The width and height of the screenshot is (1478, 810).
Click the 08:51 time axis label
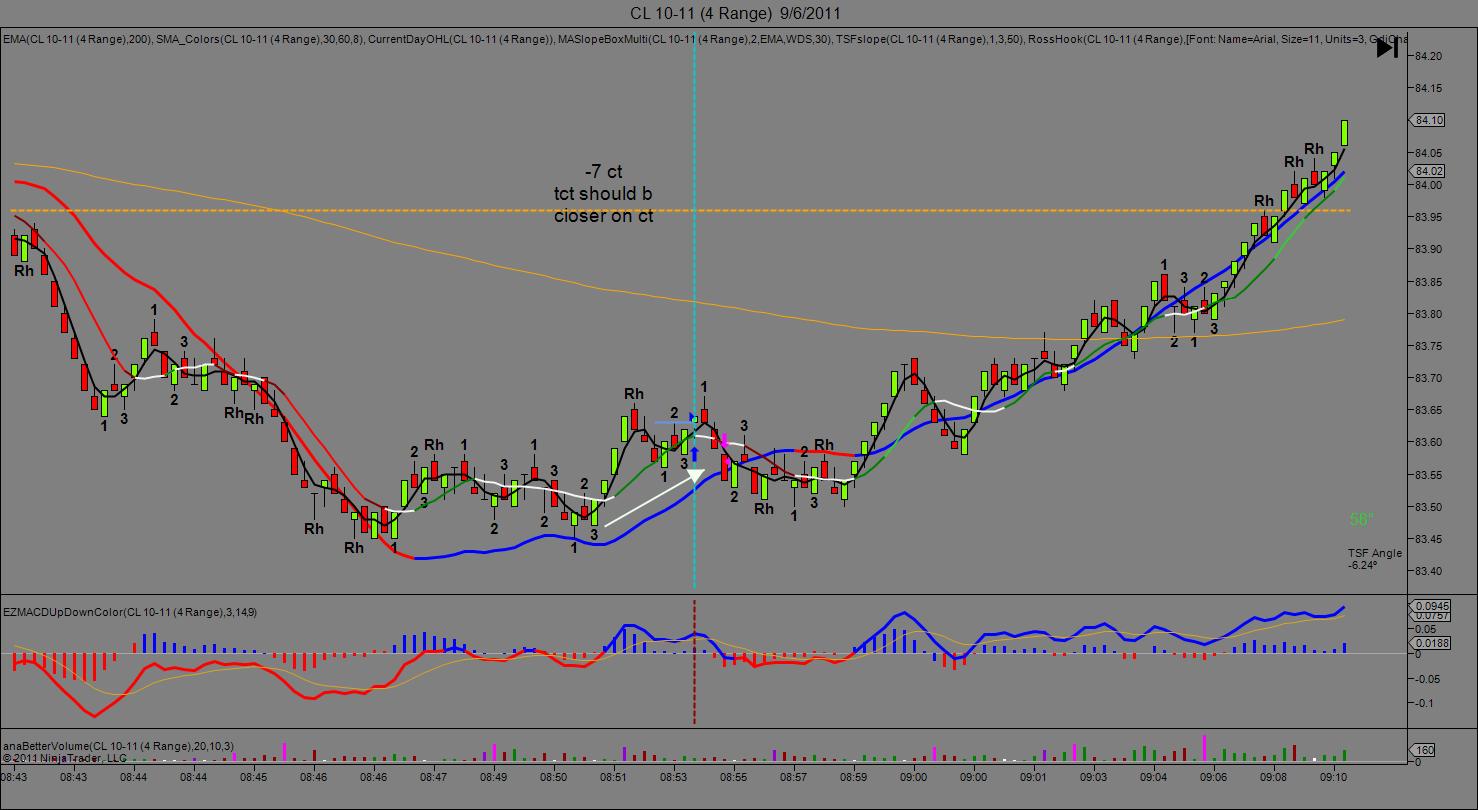[x=613, y=776]
